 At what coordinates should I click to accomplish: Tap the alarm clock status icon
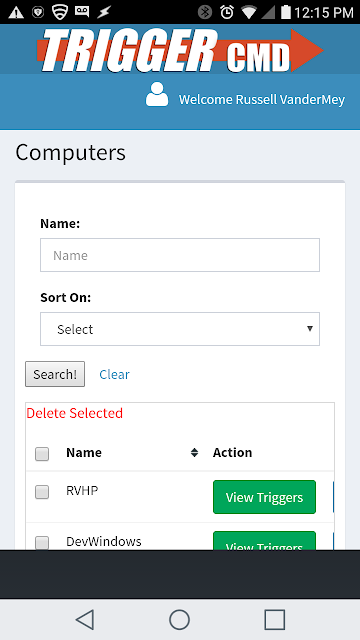227,12
